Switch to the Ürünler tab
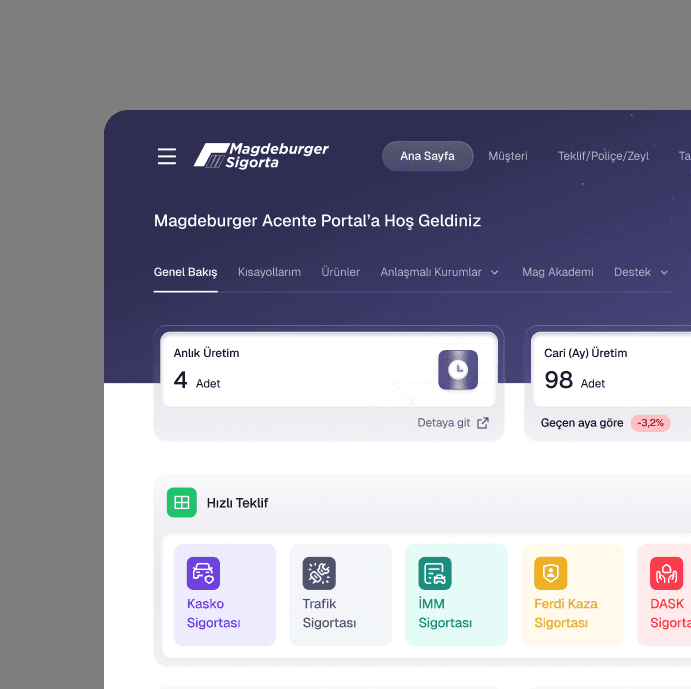Viewport: 691px width, 689px height. [341, 272]
